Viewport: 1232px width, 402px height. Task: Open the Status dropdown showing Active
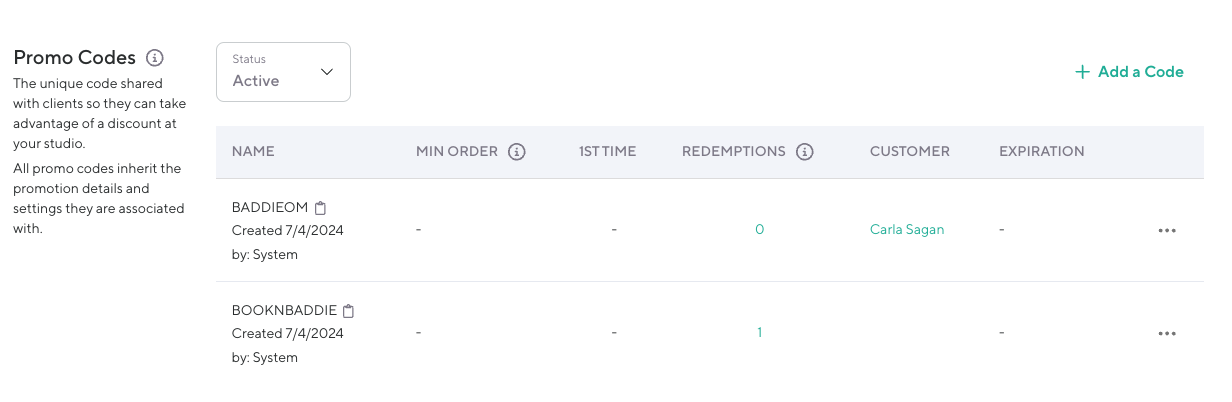283,72
